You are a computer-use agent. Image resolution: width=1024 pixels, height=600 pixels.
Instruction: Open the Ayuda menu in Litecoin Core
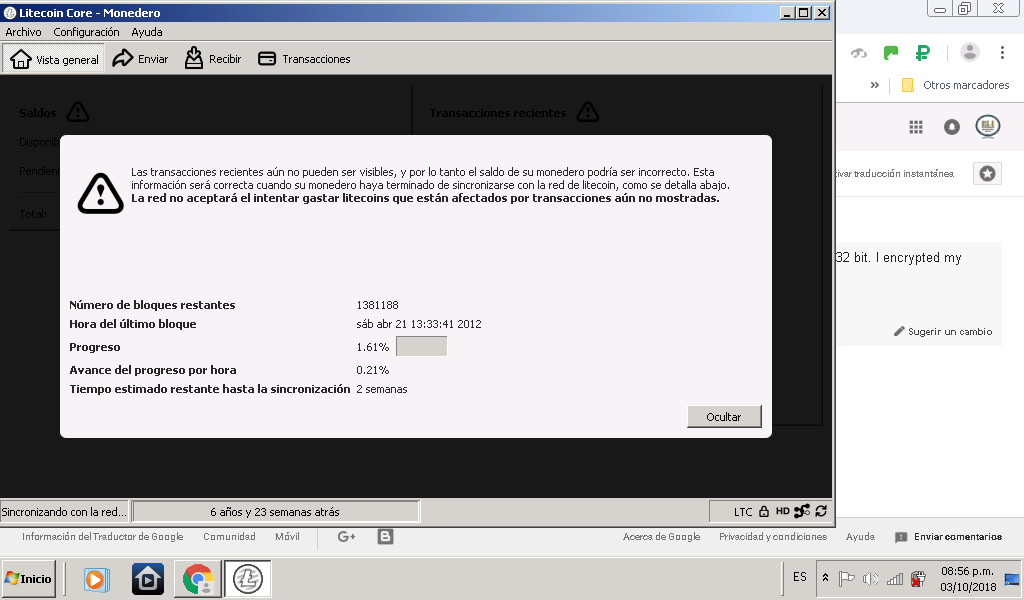[147, 32]
